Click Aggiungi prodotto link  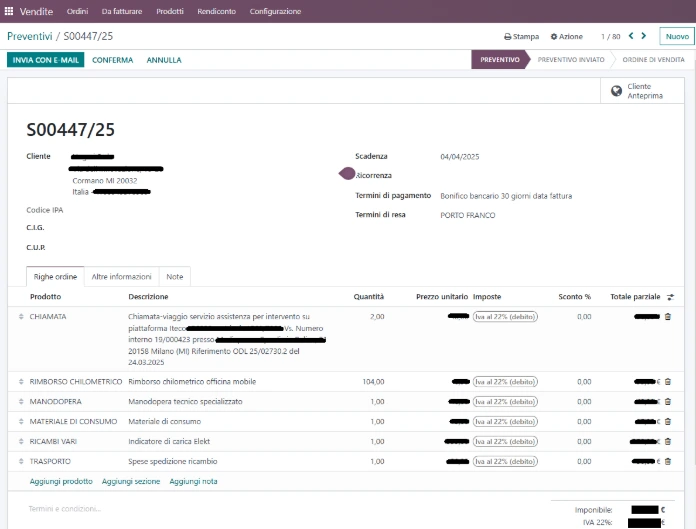[x=61, y=481]
